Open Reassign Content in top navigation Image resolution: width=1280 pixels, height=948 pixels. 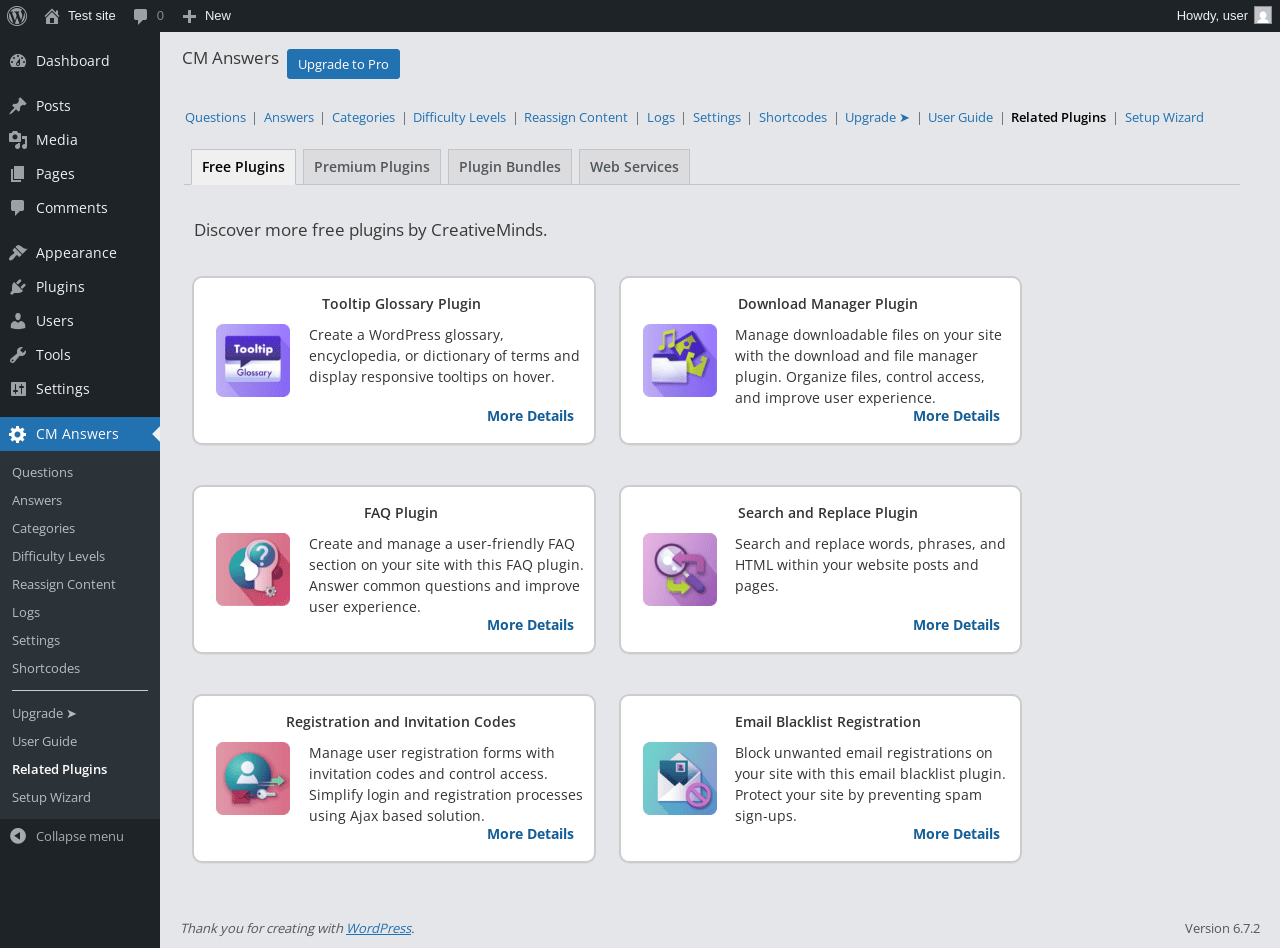coord(576,117)
